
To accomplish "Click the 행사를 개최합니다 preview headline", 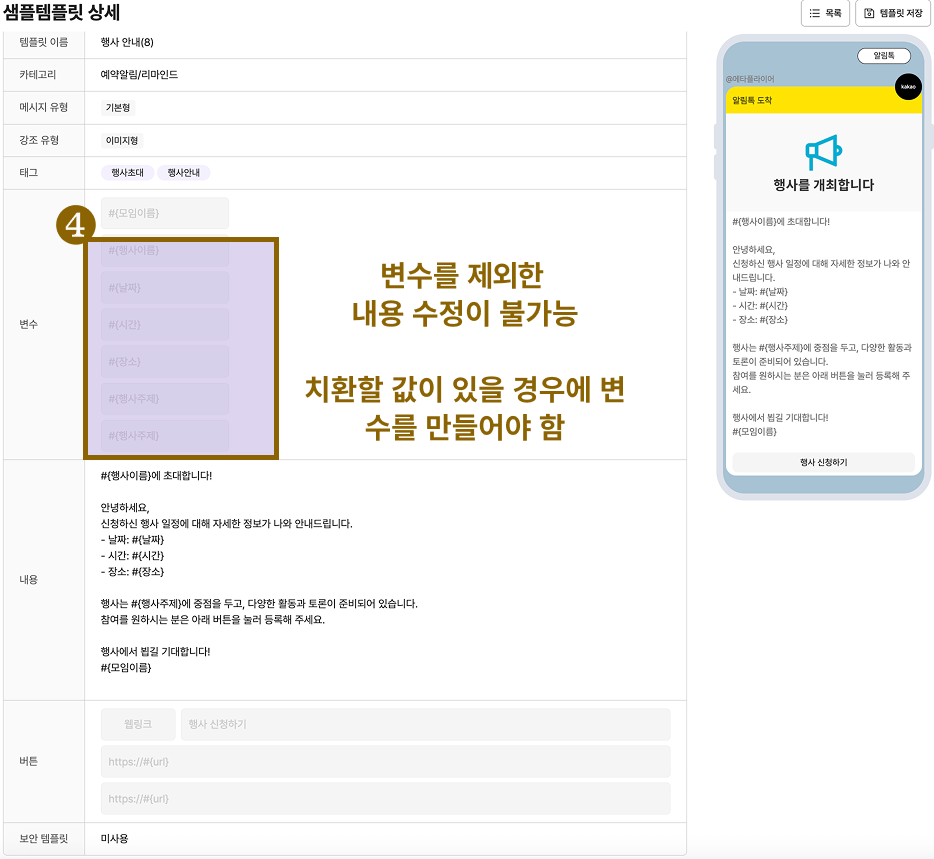I will tap(823, 185).
